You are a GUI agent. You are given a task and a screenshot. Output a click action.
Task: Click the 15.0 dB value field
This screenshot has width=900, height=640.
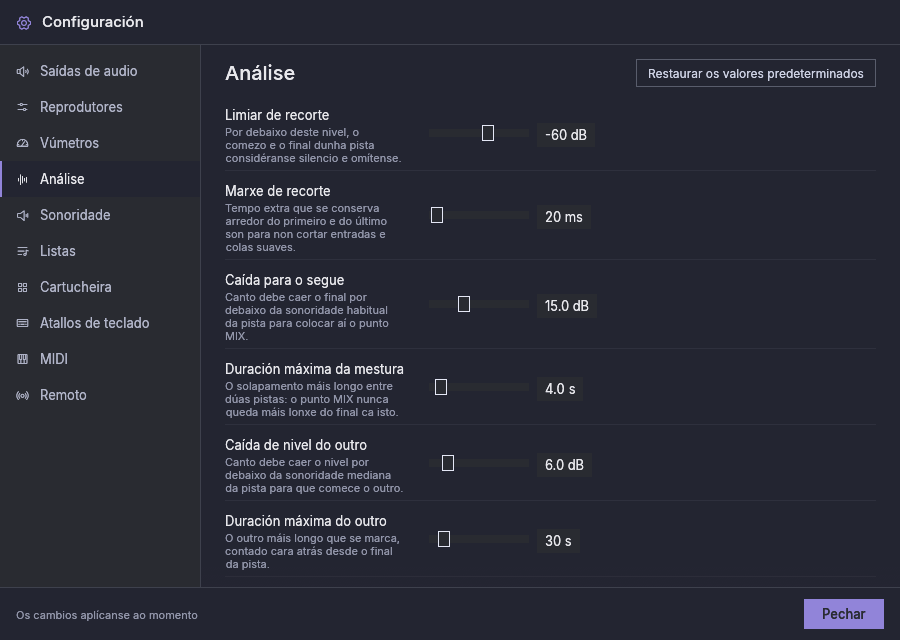click(x=567, y=306)
